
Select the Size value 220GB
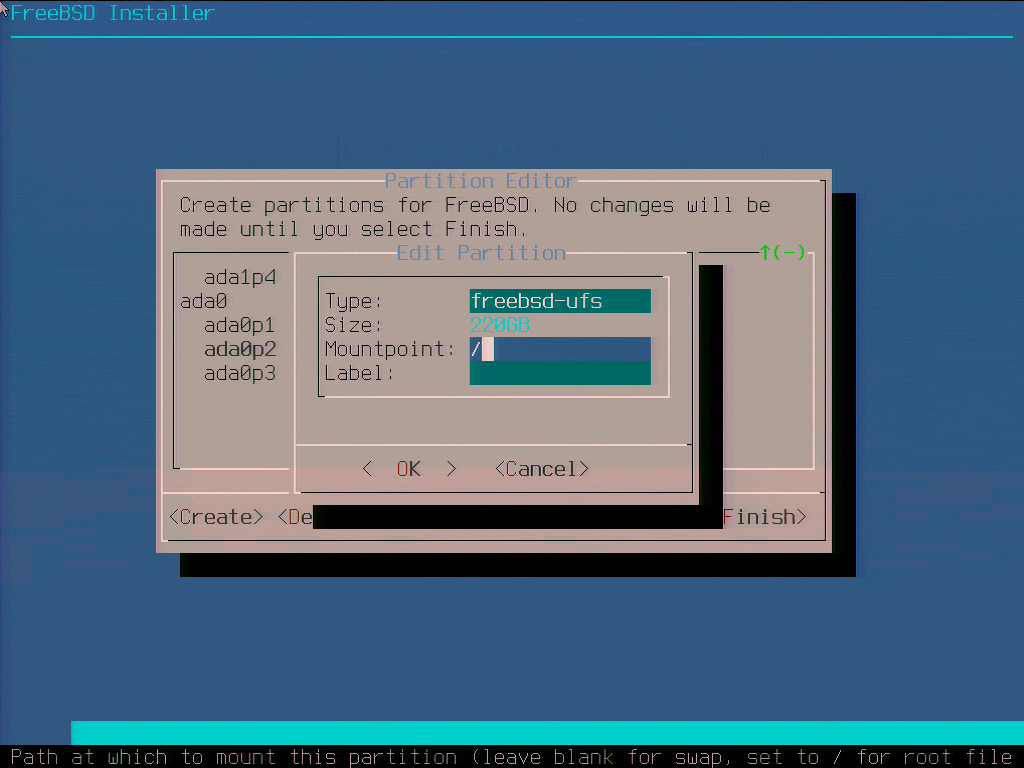[500, 325]
